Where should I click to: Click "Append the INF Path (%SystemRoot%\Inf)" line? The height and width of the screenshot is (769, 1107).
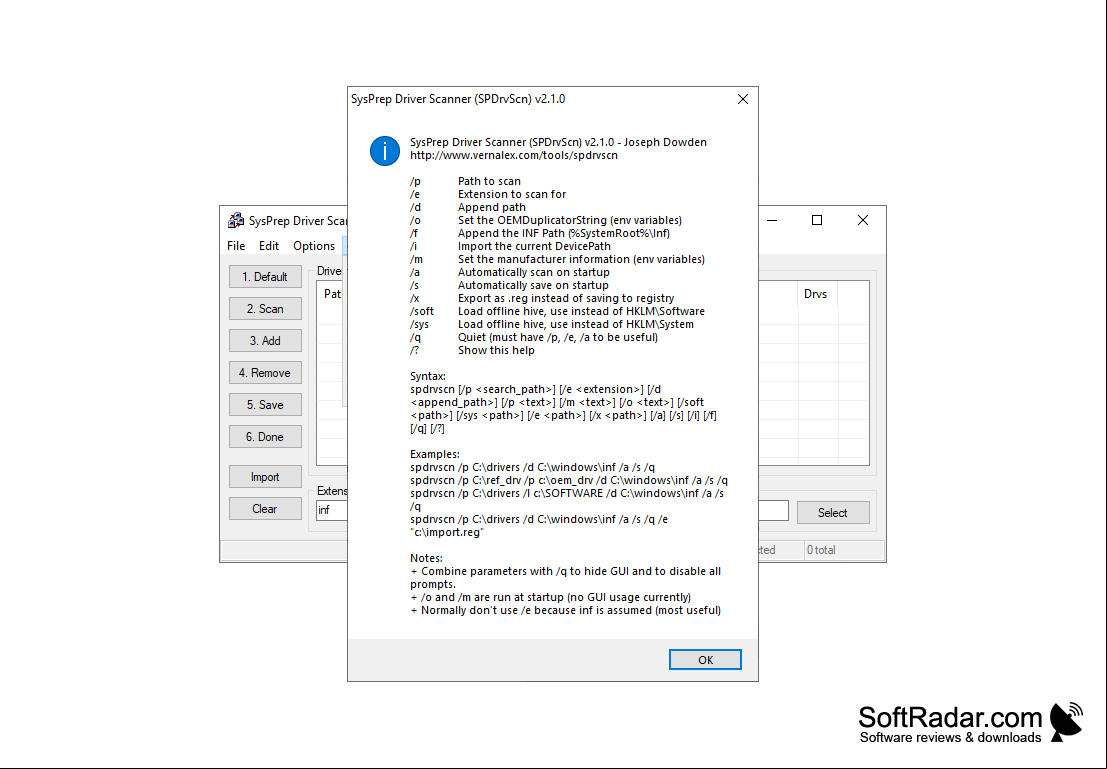(564, 233)
